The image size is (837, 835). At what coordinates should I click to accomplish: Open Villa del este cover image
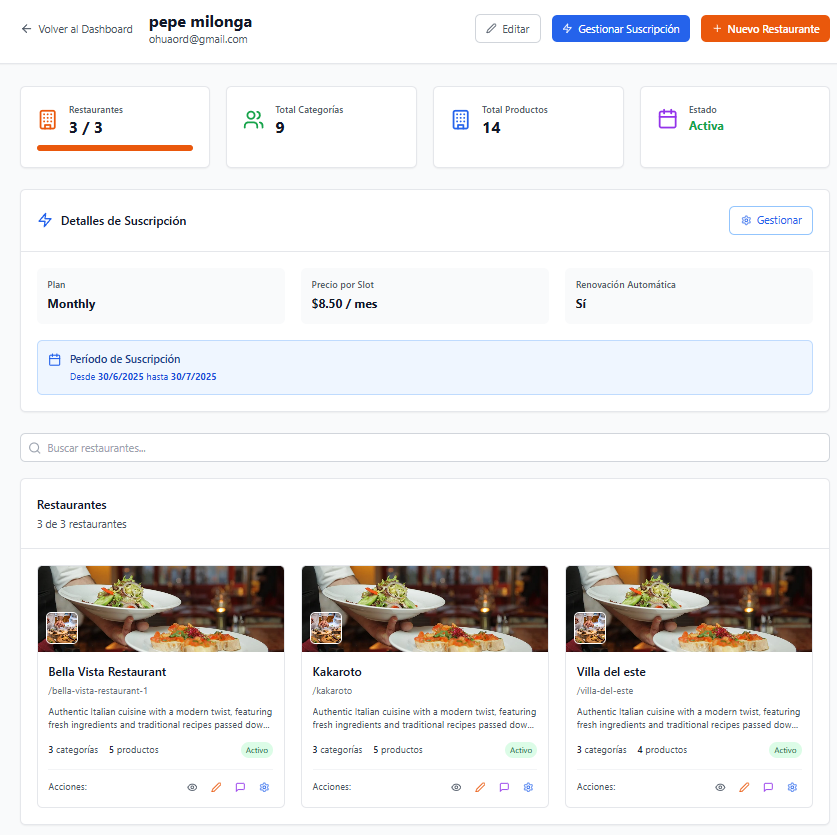[x=689, y=609]
